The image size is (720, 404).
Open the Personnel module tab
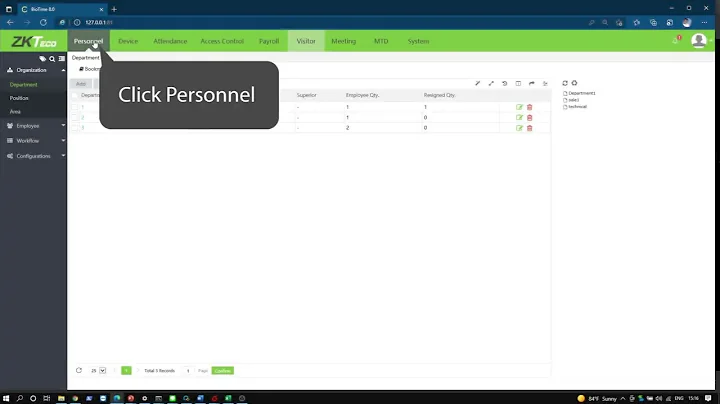[x=88, y=41]
